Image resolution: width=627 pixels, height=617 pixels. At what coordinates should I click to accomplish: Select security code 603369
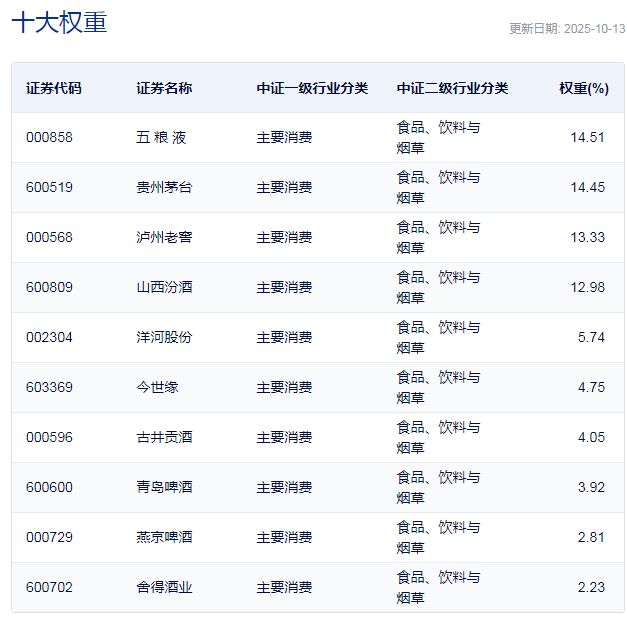point(49,387)
